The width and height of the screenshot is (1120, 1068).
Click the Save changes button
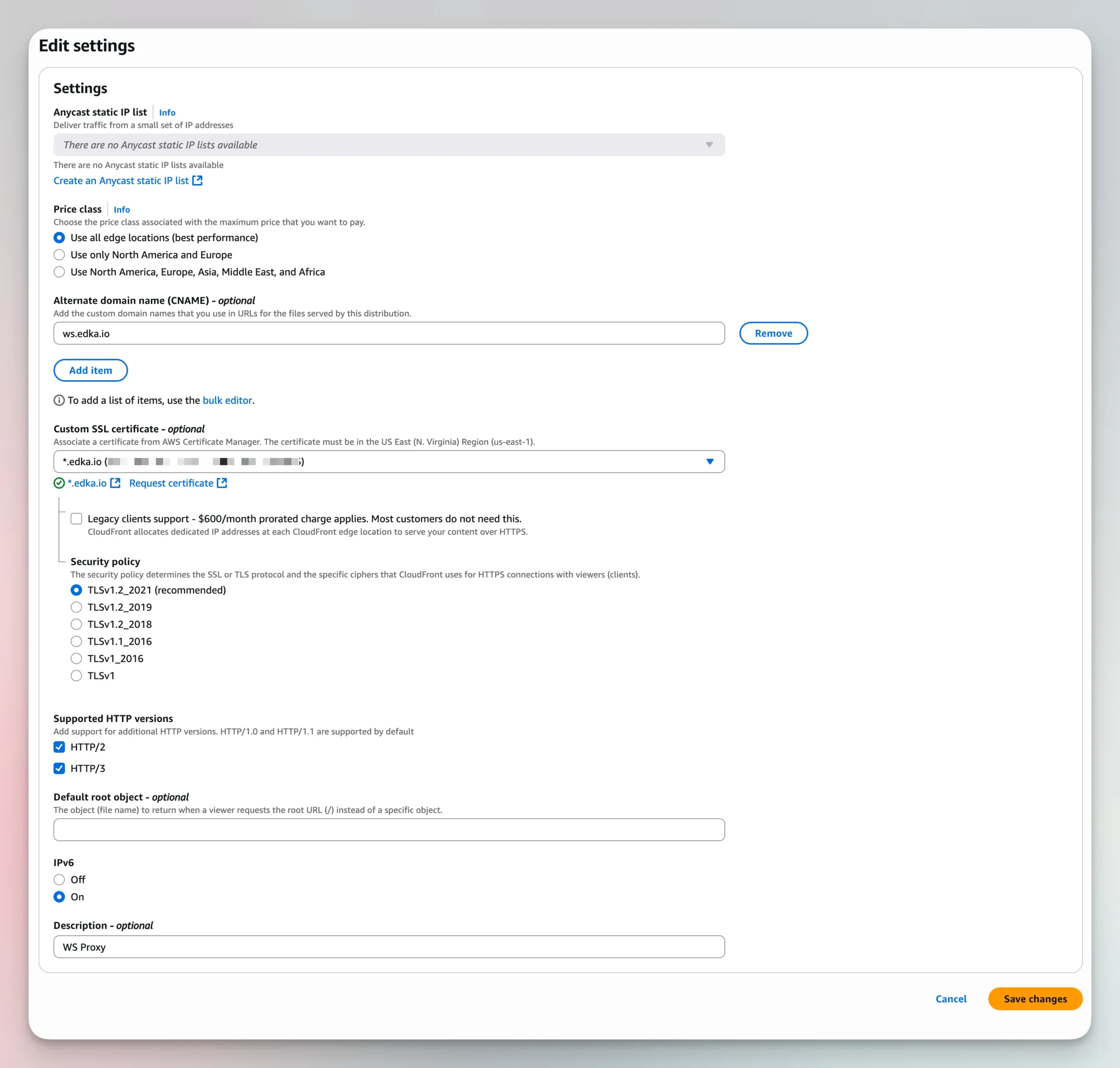1035,998
